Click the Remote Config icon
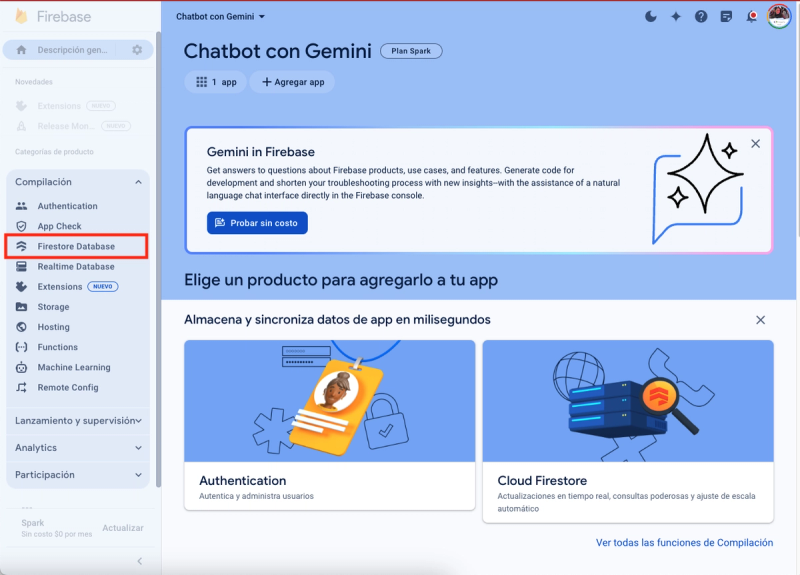 (21, 387)
